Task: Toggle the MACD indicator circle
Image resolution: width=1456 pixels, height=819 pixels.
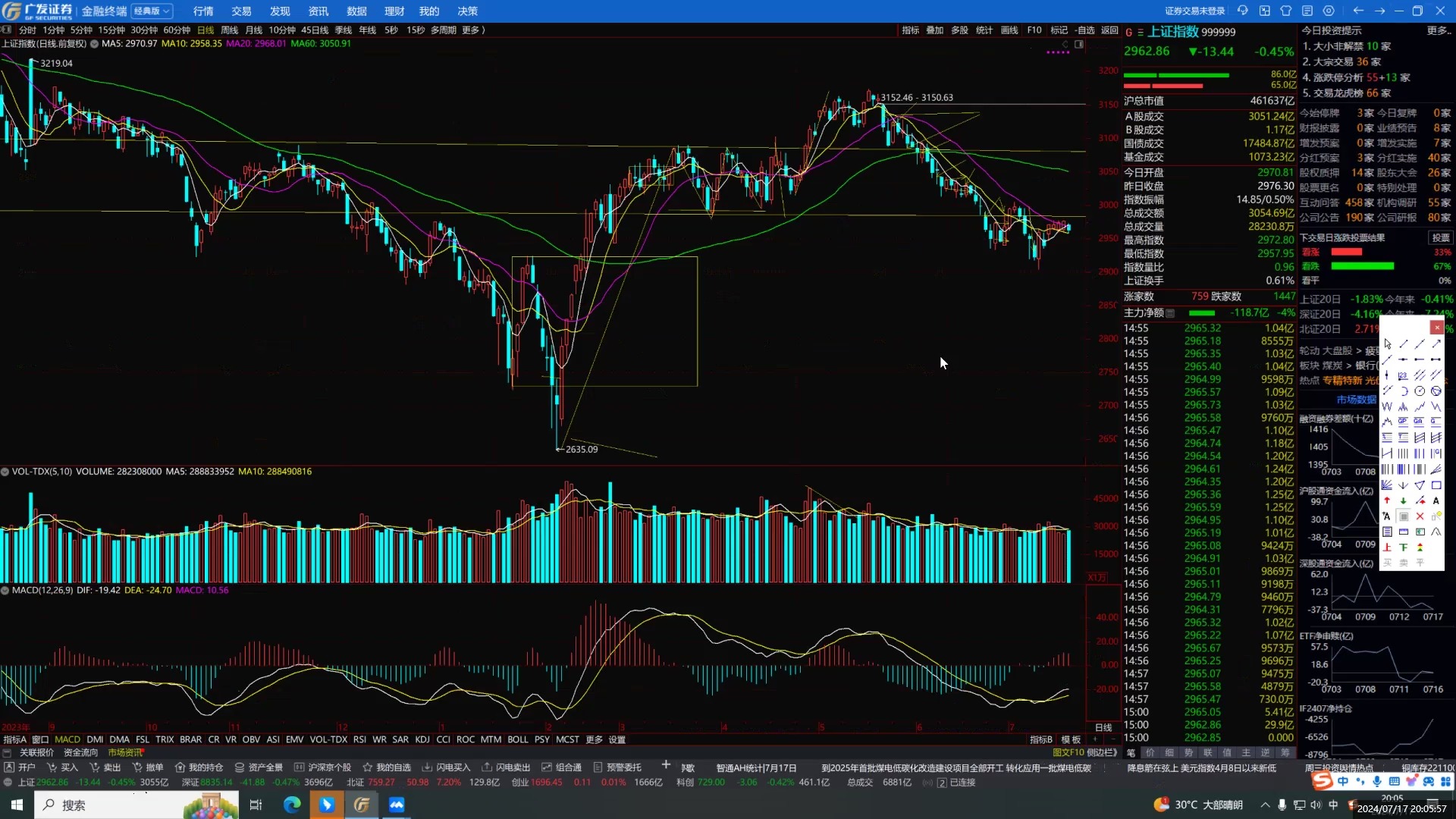Action: tap(5, 590)
